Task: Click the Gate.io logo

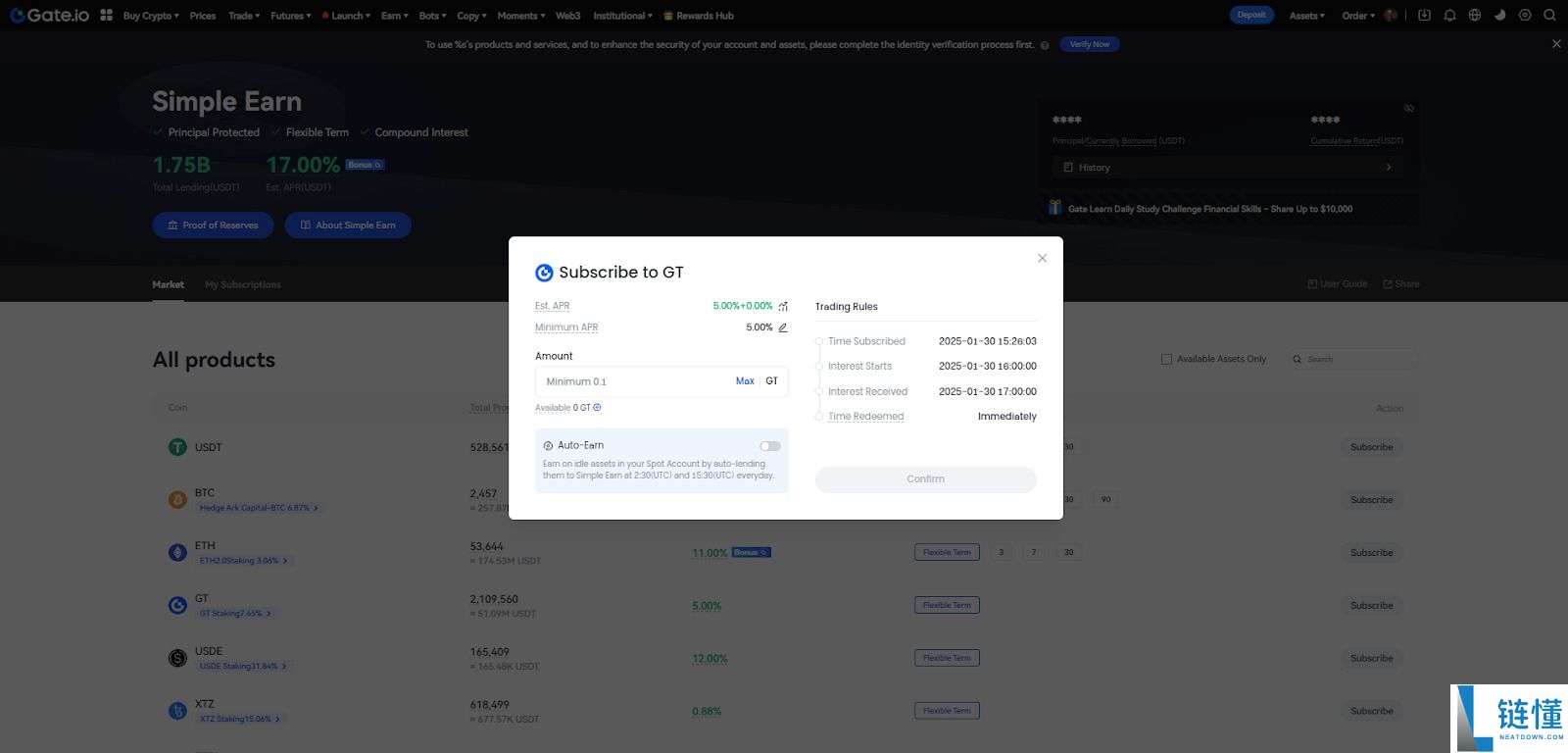Action: pyautogui.click(x=49, y=15)
